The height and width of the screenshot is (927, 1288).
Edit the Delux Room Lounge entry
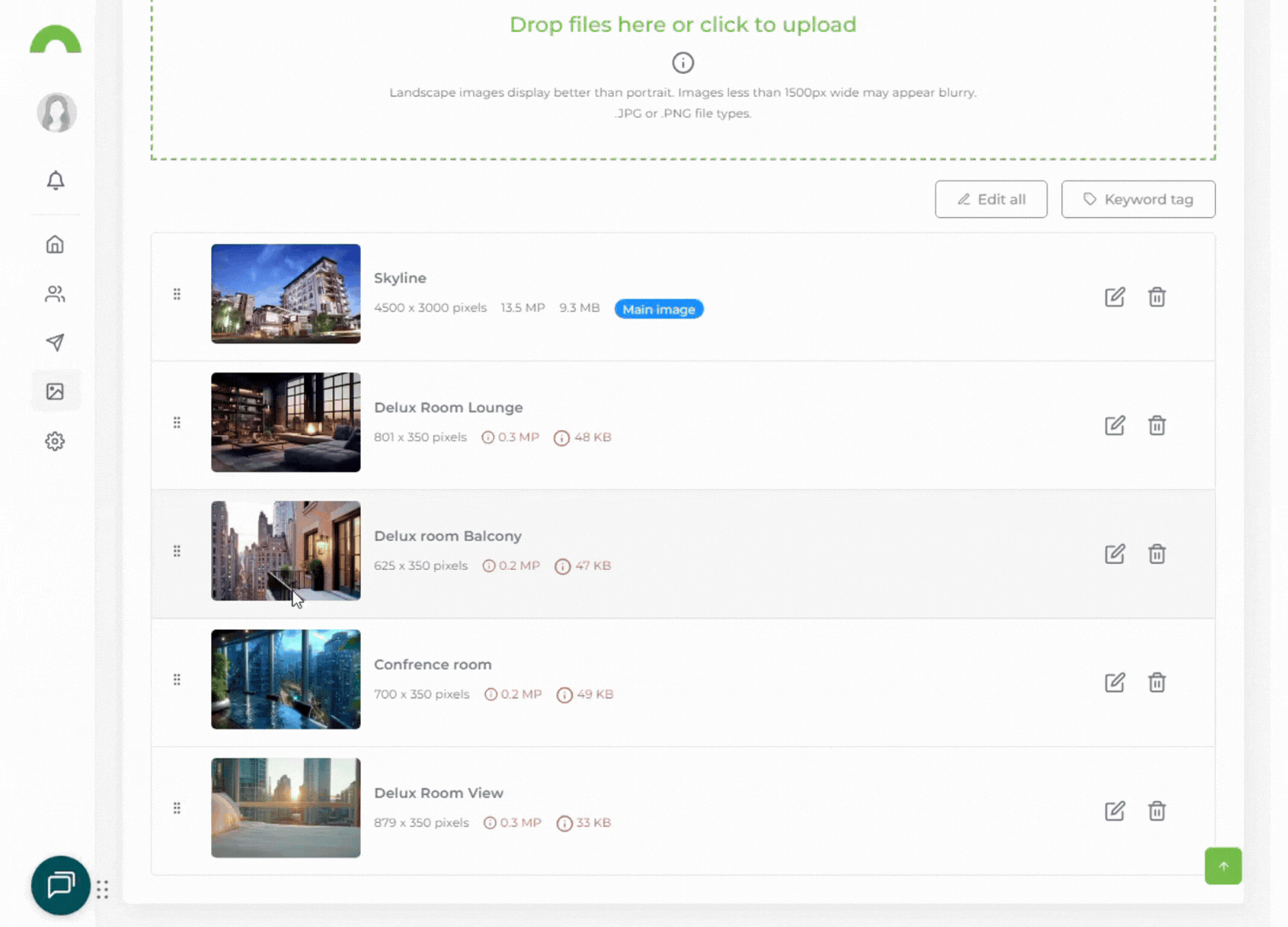coord(1115,425)
